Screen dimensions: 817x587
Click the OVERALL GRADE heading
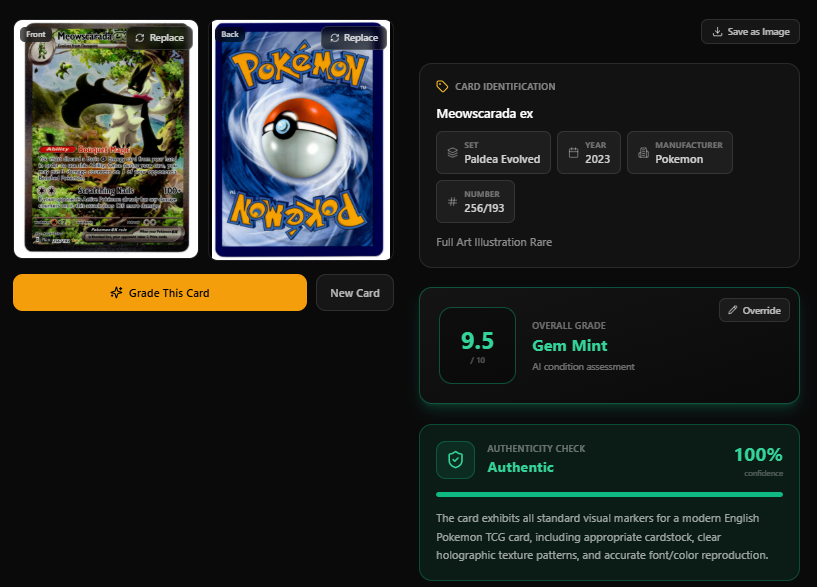[x=568, y=326]
